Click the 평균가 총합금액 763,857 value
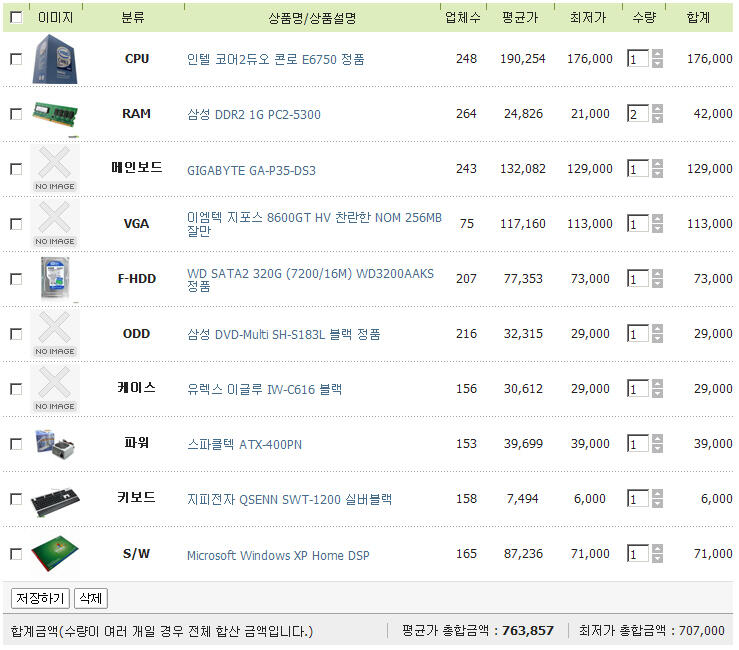 tap(528, 631)
